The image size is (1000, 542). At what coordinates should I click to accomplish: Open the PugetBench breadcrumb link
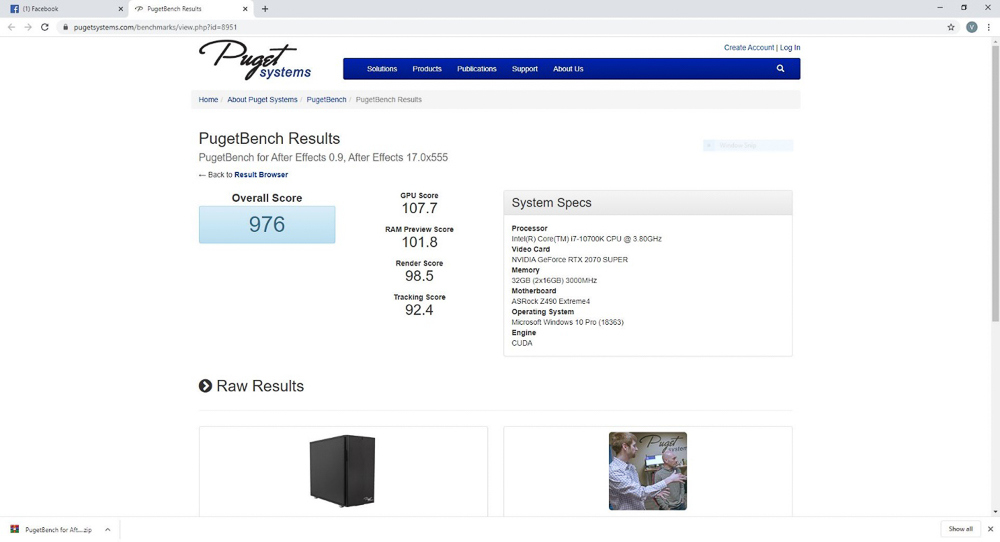(327, 99)
